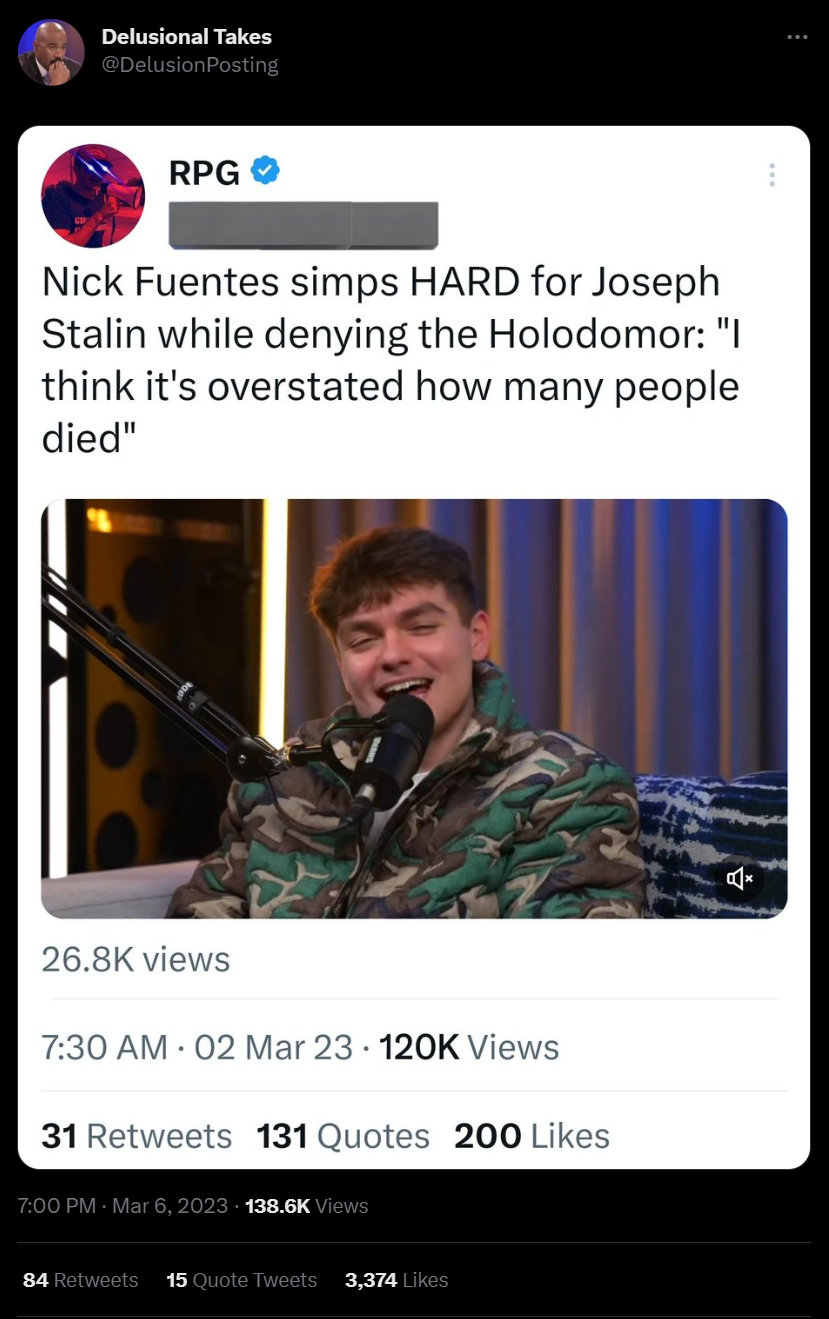The image size is (829, 1319).
Task: View the 3,374 Likes list
Action: coord(396,1280)
